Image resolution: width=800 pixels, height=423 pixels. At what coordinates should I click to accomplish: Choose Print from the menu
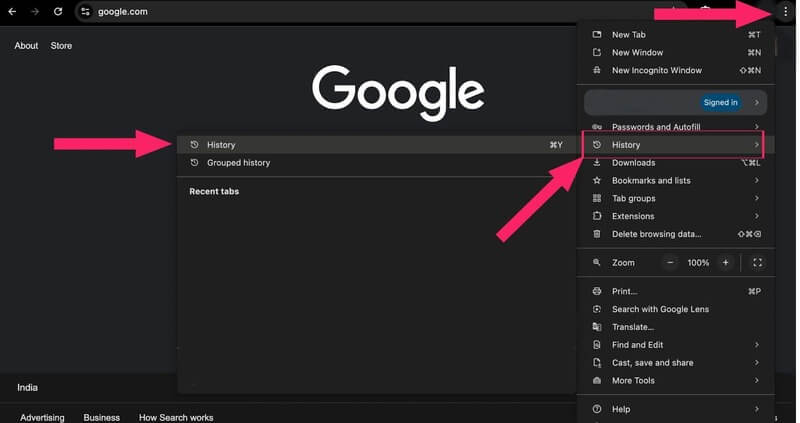click(x=676, y=291)
